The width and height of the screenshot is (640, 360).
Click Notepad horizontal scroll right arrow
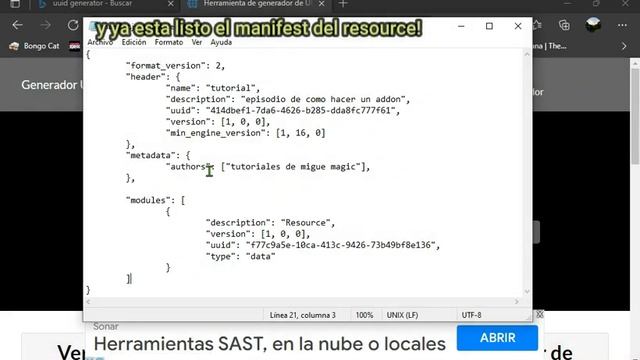(517, 302)
